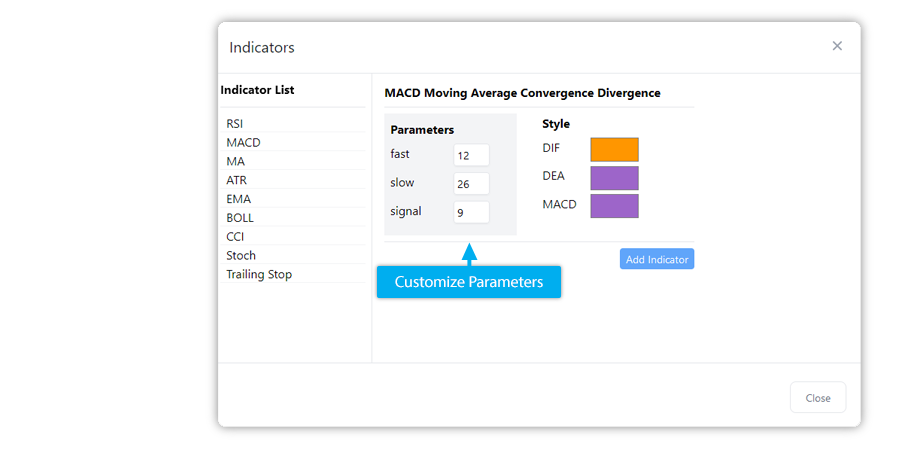Select CCI indicator in list
The image size is (900, 450).
(x=235, y=237)
